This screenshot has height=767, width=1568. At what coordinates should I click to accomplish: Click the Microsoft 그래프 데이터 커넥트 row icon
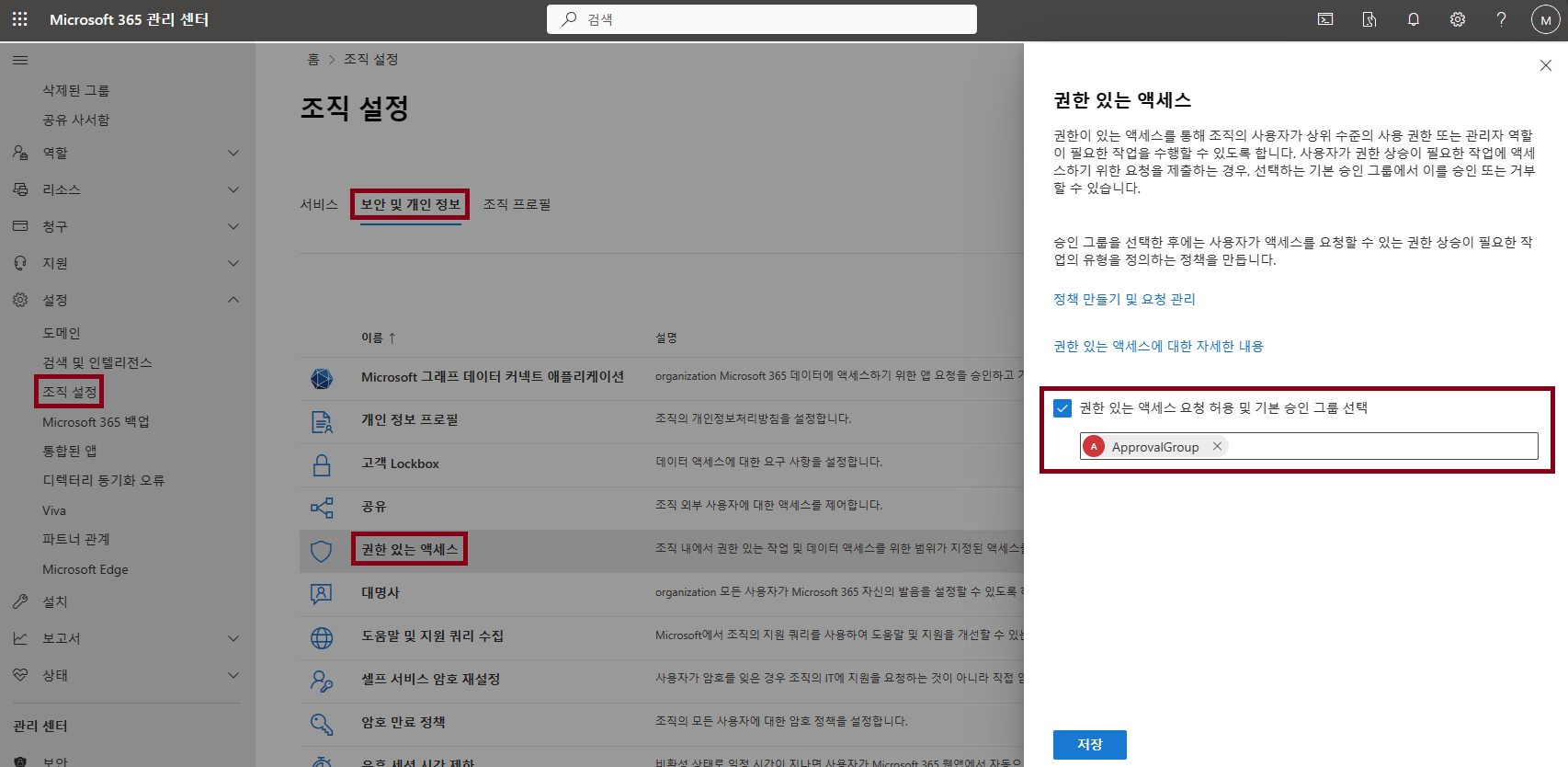pyautogui.click(x=321, y=378)
